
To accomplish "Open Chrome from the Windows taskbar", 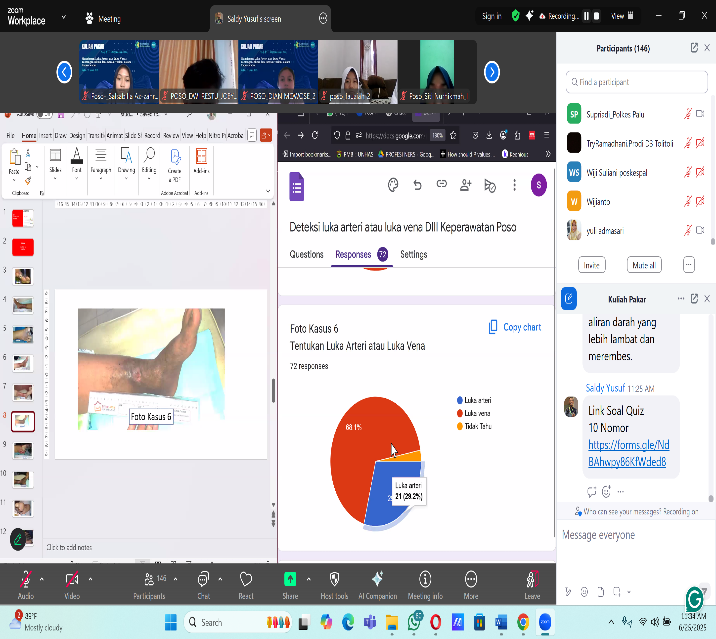I will (523, 622).
